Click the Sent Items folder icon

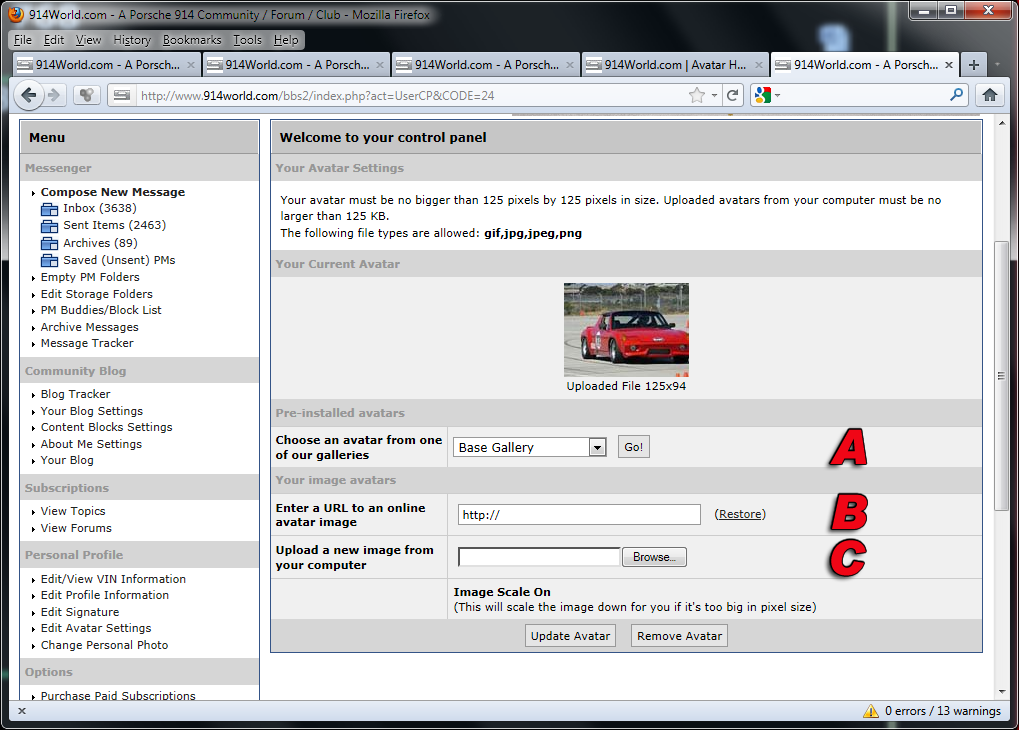tap(49, 226)
